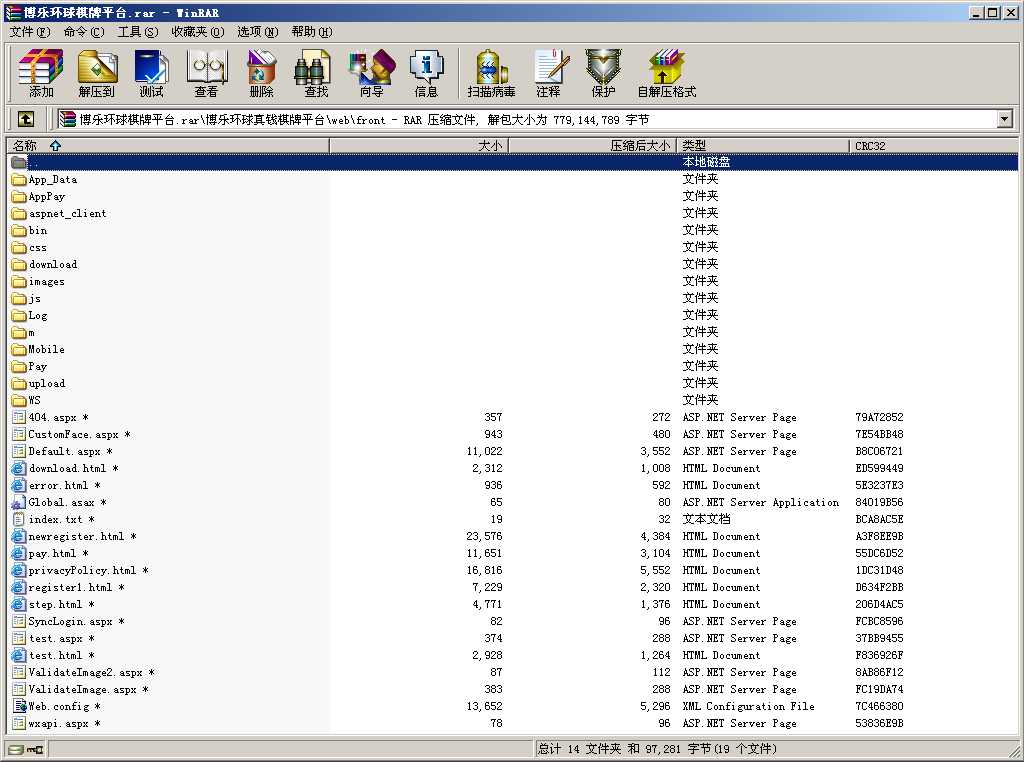Click the 添加 (Add) toolbar icon

click(x=40, y=73)
